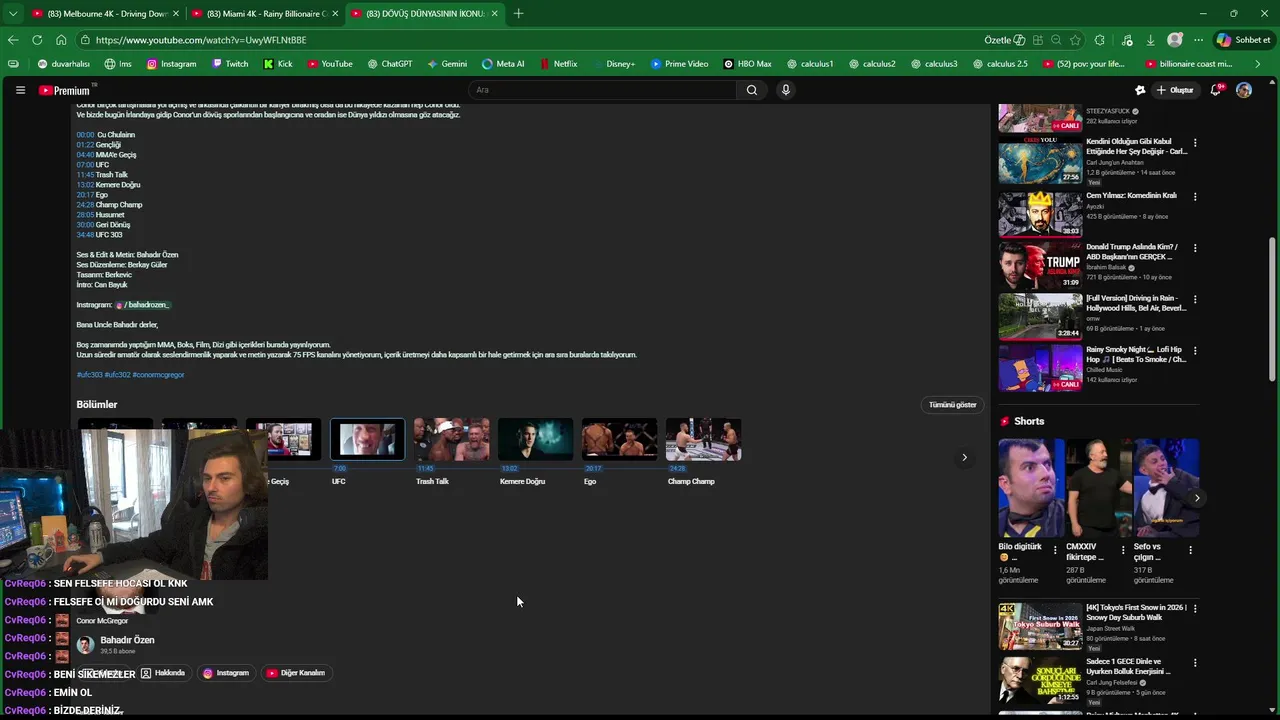
Task: Open the Kick bookmark
Action: point(278,64)
